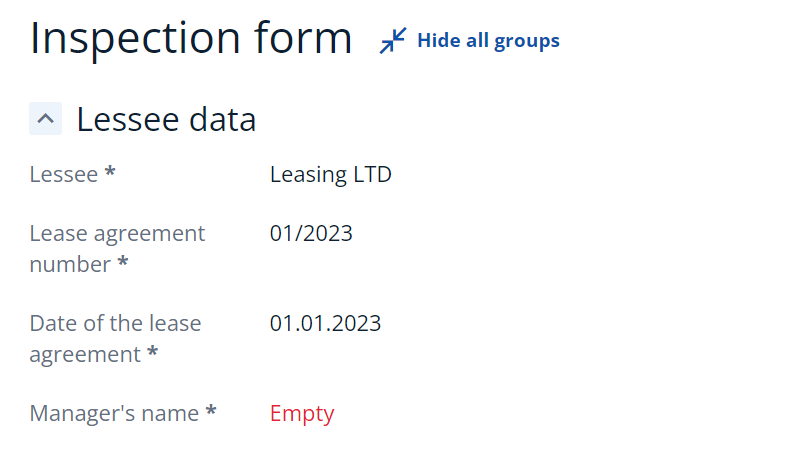Screen dimensions: 792x452
Task: Click the asterisk next to Manager's name
Action: point(211,411)
